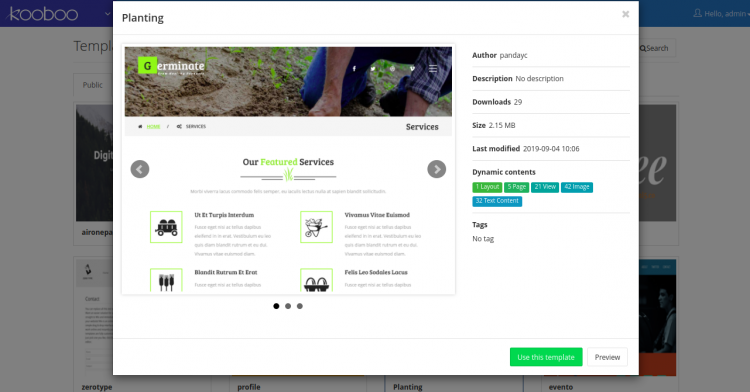Screen dimensions: 750x392
Task: Click the 42 Image dynamic content badge
Action: pyautogui.click(x=577, y=187)
